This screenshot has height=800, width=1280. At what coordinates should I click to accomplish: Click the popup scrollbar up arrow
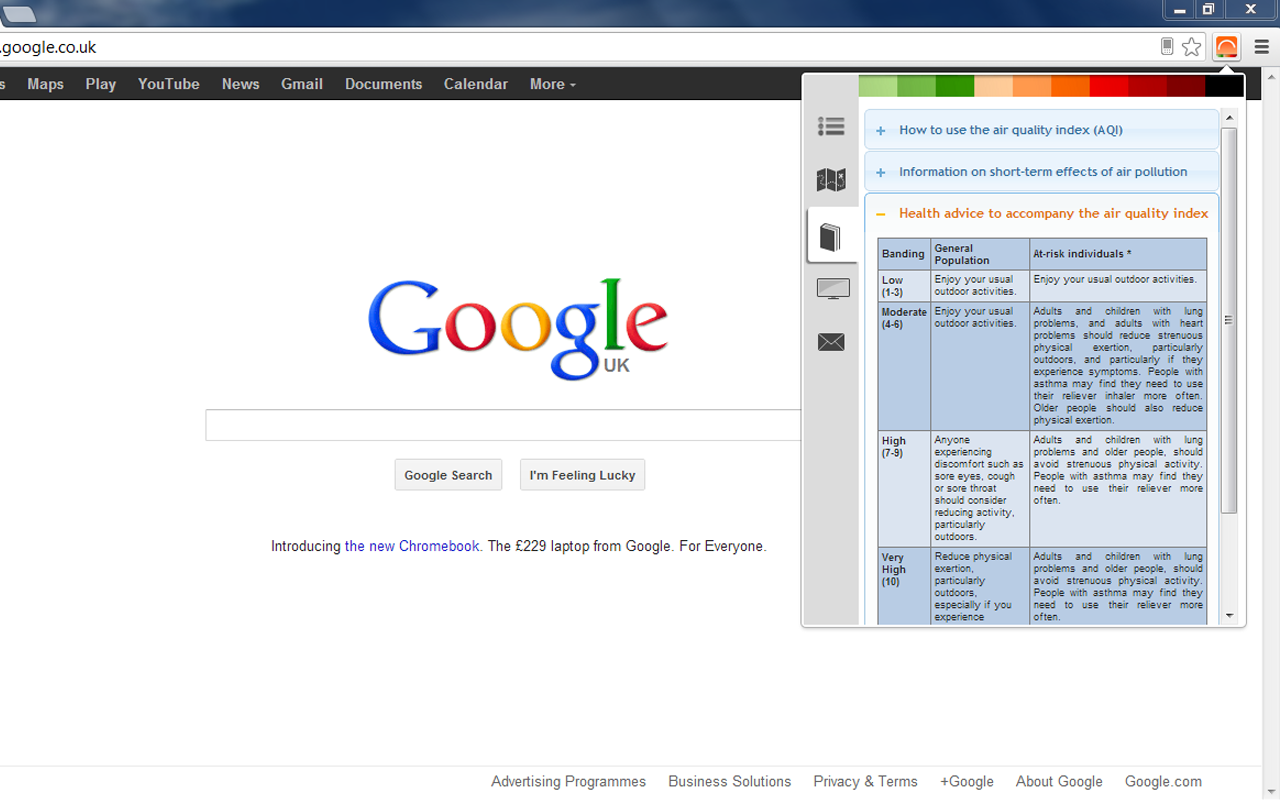pyautogui.click(x=1229, y=118)
